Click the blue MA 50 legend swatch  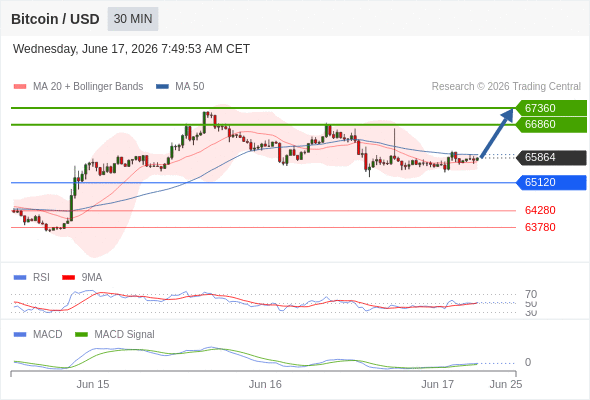click(162, 87)
